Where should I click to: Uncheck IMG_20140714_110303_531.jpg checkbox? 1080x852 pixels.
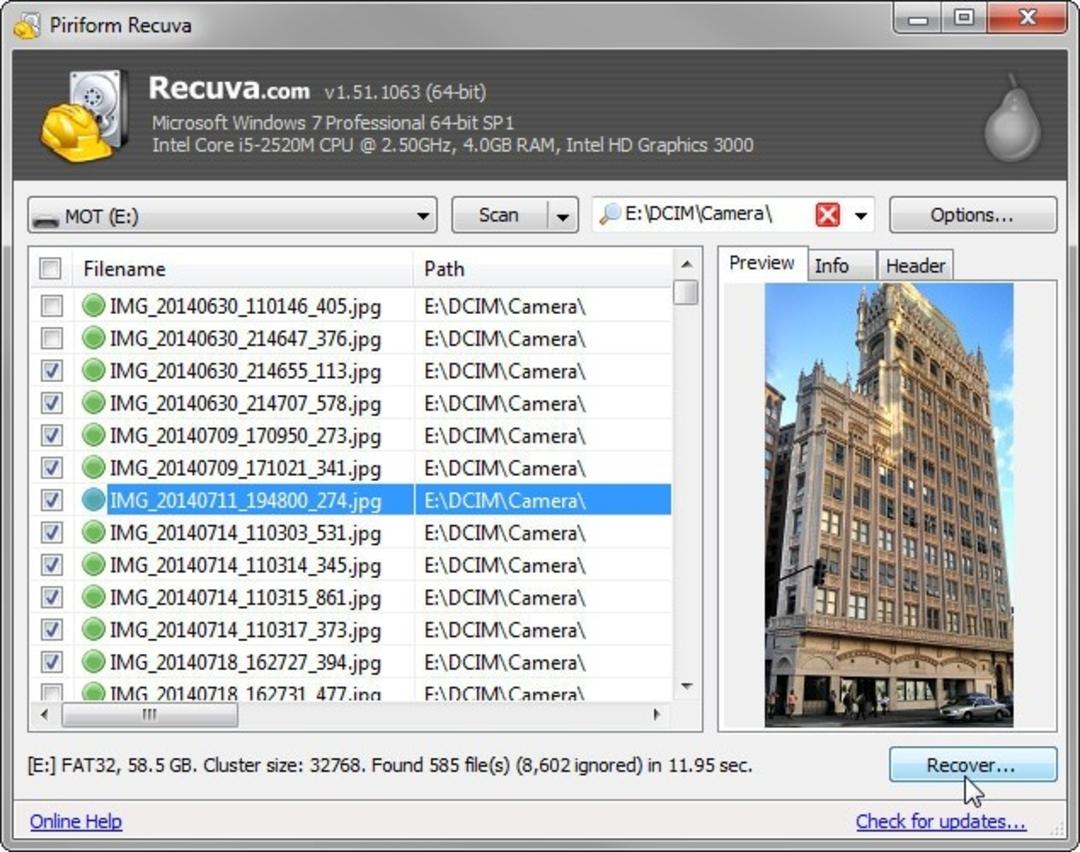click(x=52, y=532)
